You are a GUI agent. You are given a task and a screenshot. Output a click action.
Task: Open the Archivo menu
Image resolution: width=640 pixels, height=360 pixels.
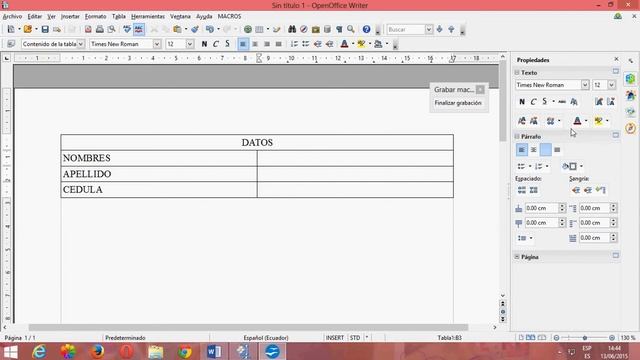[12, 16]
